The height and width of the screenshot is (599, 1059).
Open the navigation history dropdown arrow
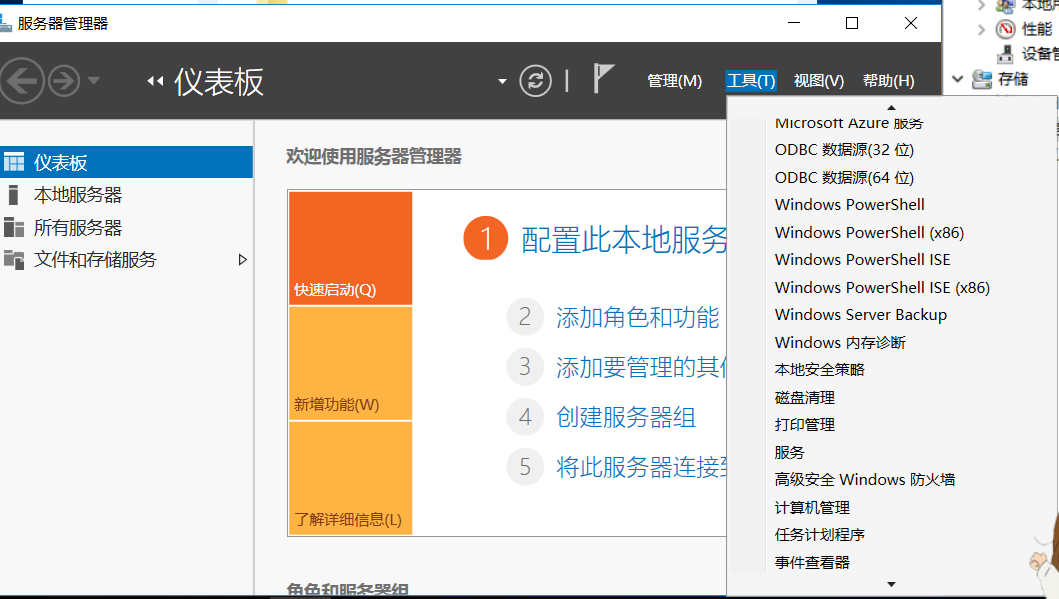click(94, 81)
